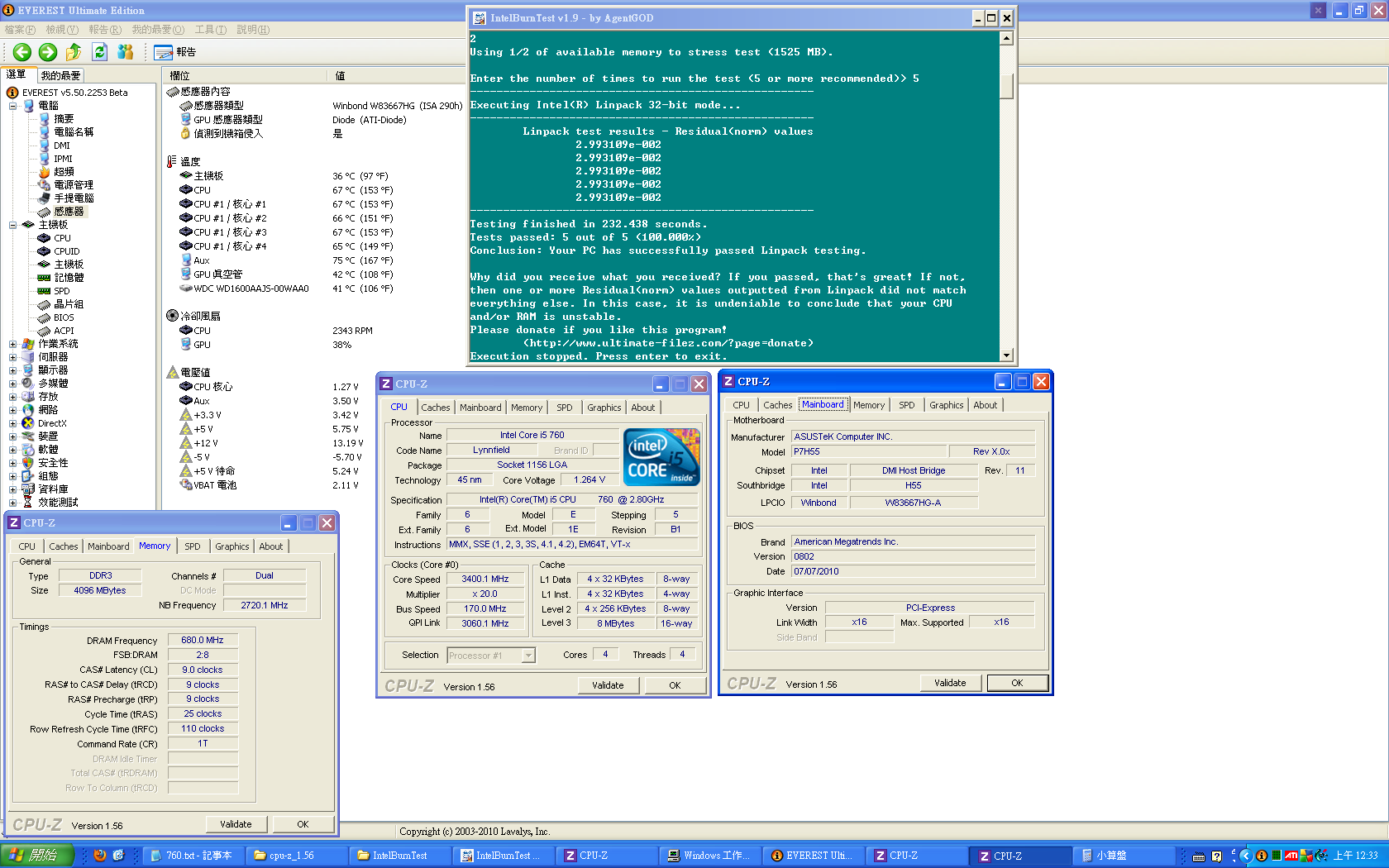This screenshot has width=1389, height=868.
Task: Open the 工具(T) menu in EVEREST
Action: pos(211,30)
